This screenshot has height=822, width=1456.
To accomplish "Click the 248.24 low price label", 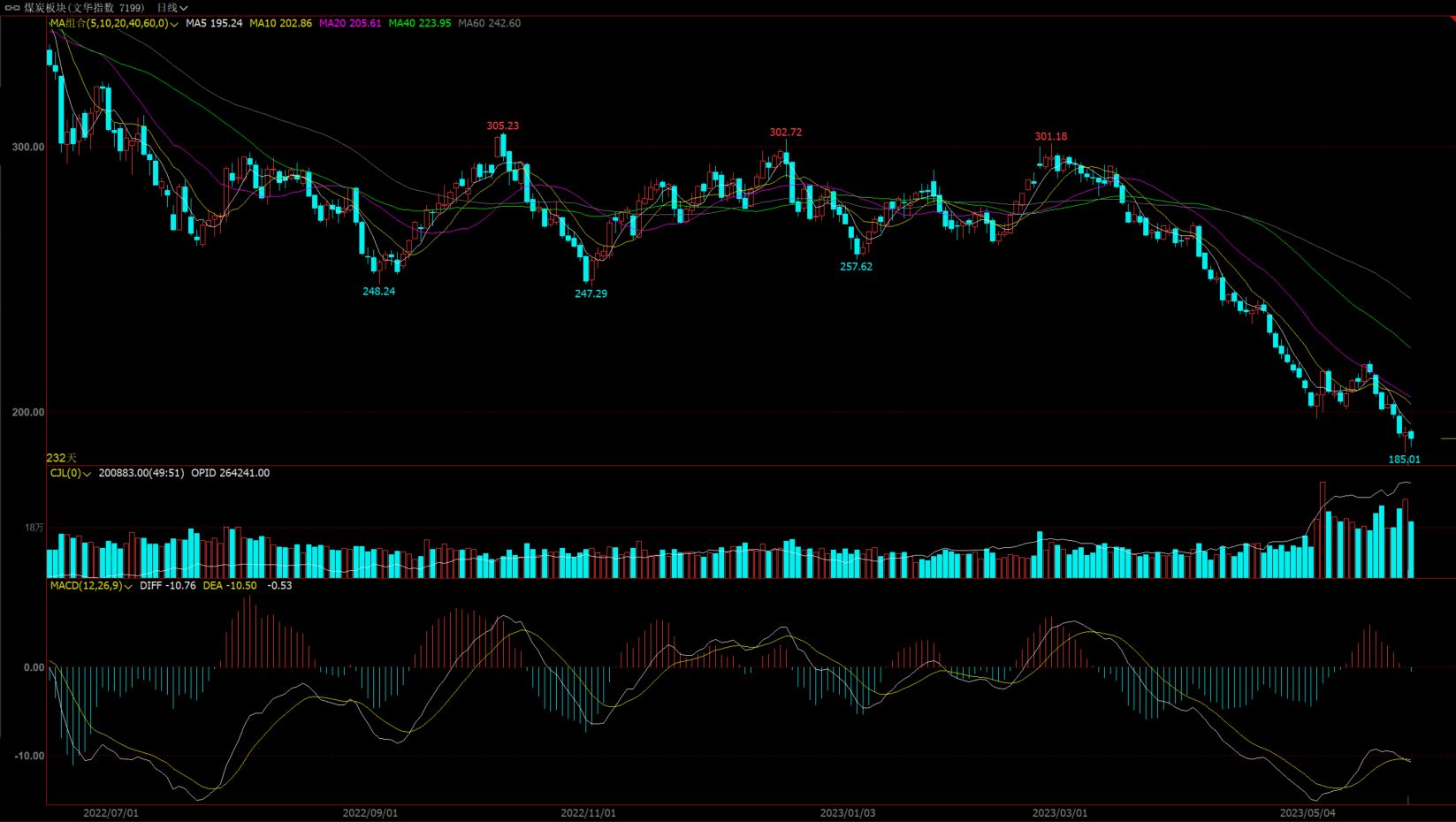I will pyautogui.click(x=379, y=292).
